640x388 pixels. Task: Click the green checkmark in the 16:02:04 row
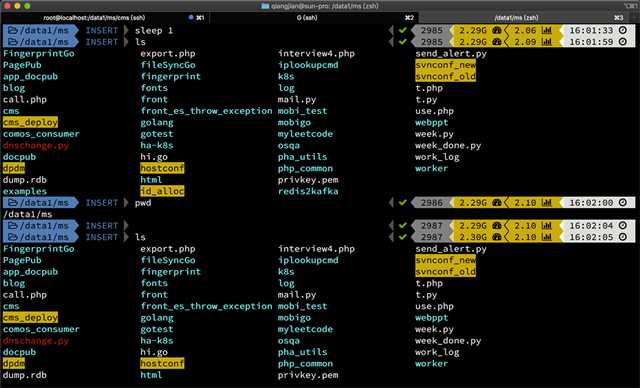pyautogui.click(x=403, y=225)
